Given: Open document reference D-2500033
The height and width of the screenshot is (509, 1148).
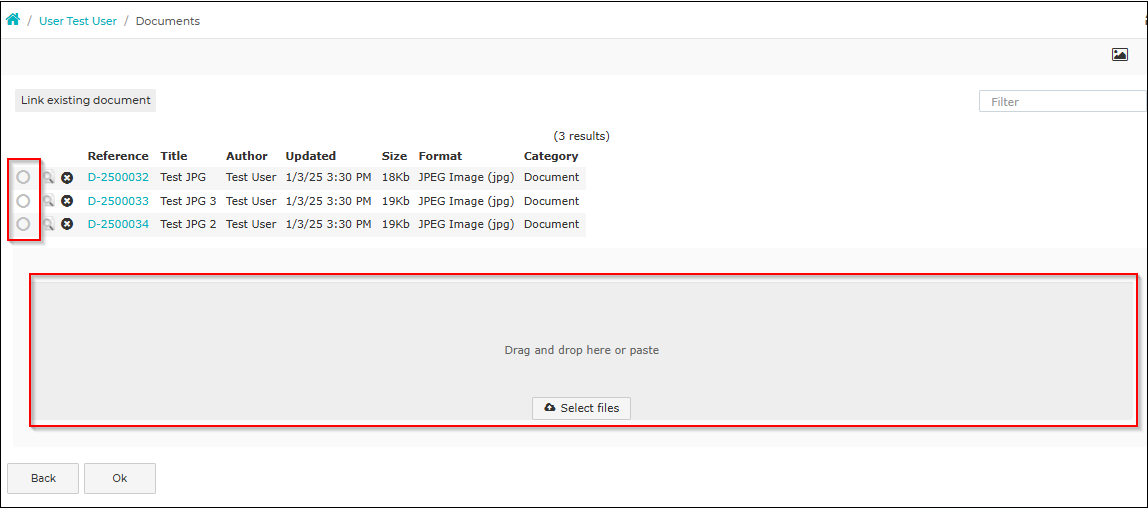Looking at the screenshot, I should [118, 201].
